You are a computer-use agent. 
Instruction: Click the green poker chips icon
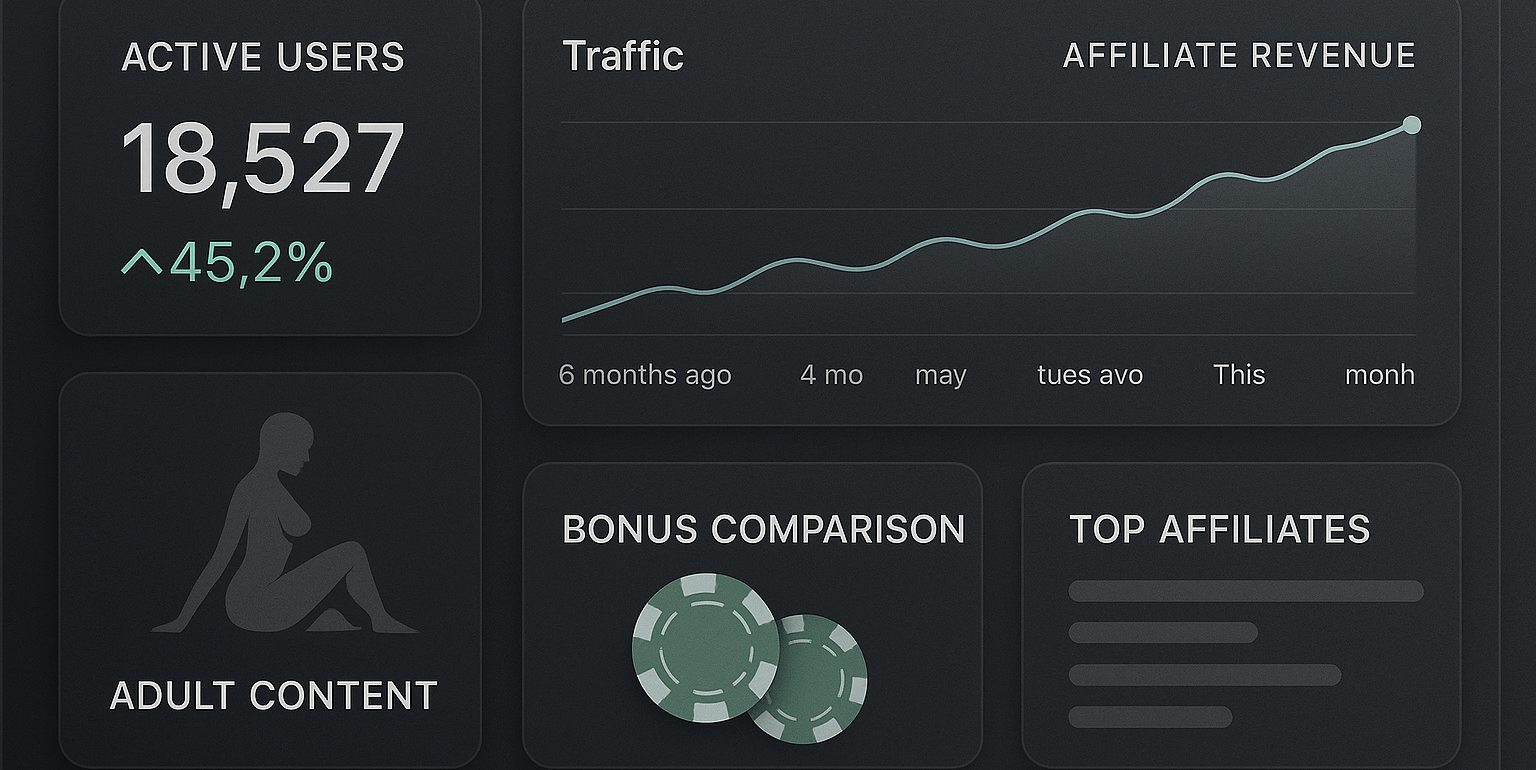[706, 648]
